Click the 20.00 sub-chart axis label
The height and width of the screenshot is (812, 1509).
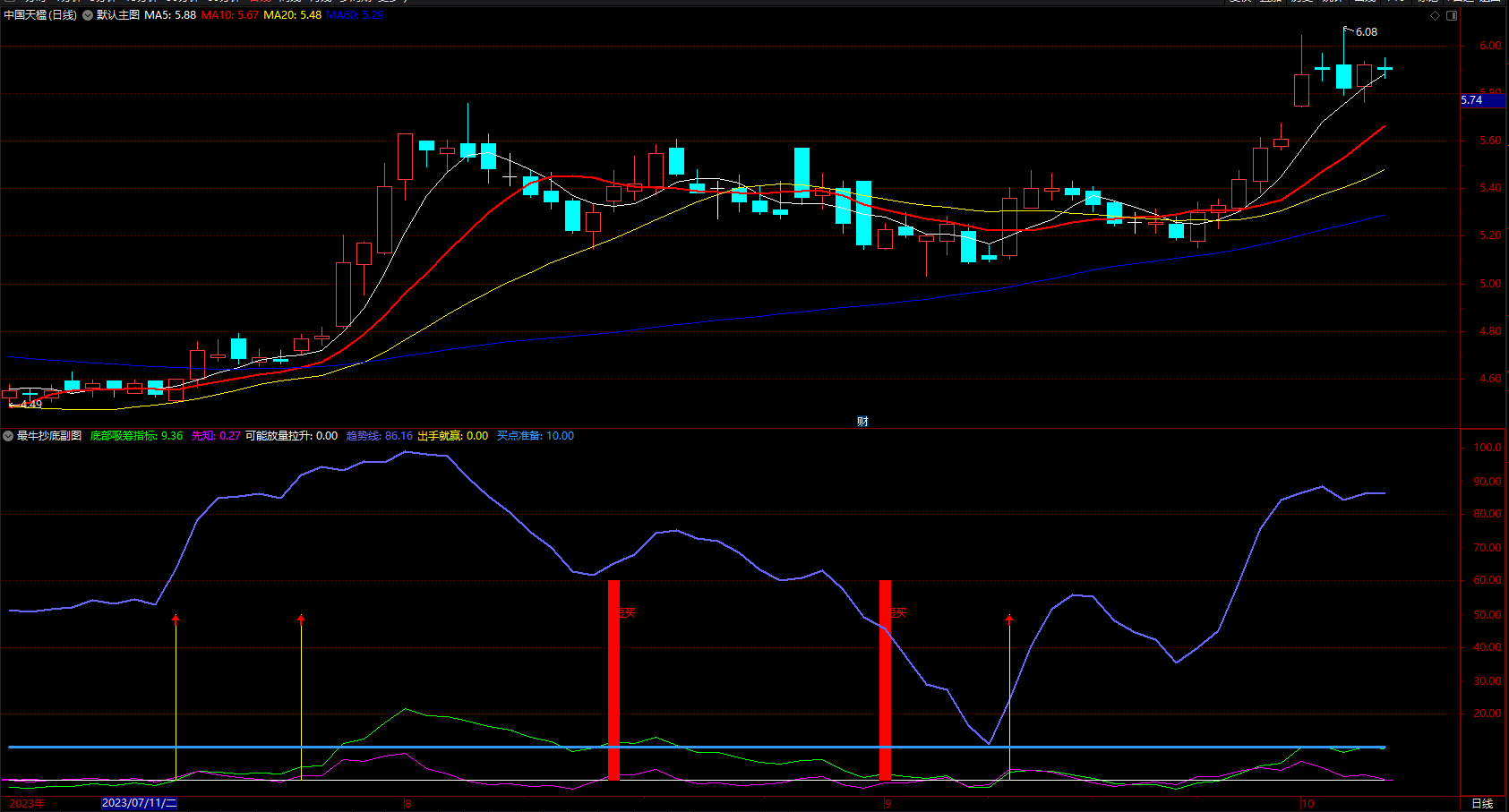click(1488, 714)
